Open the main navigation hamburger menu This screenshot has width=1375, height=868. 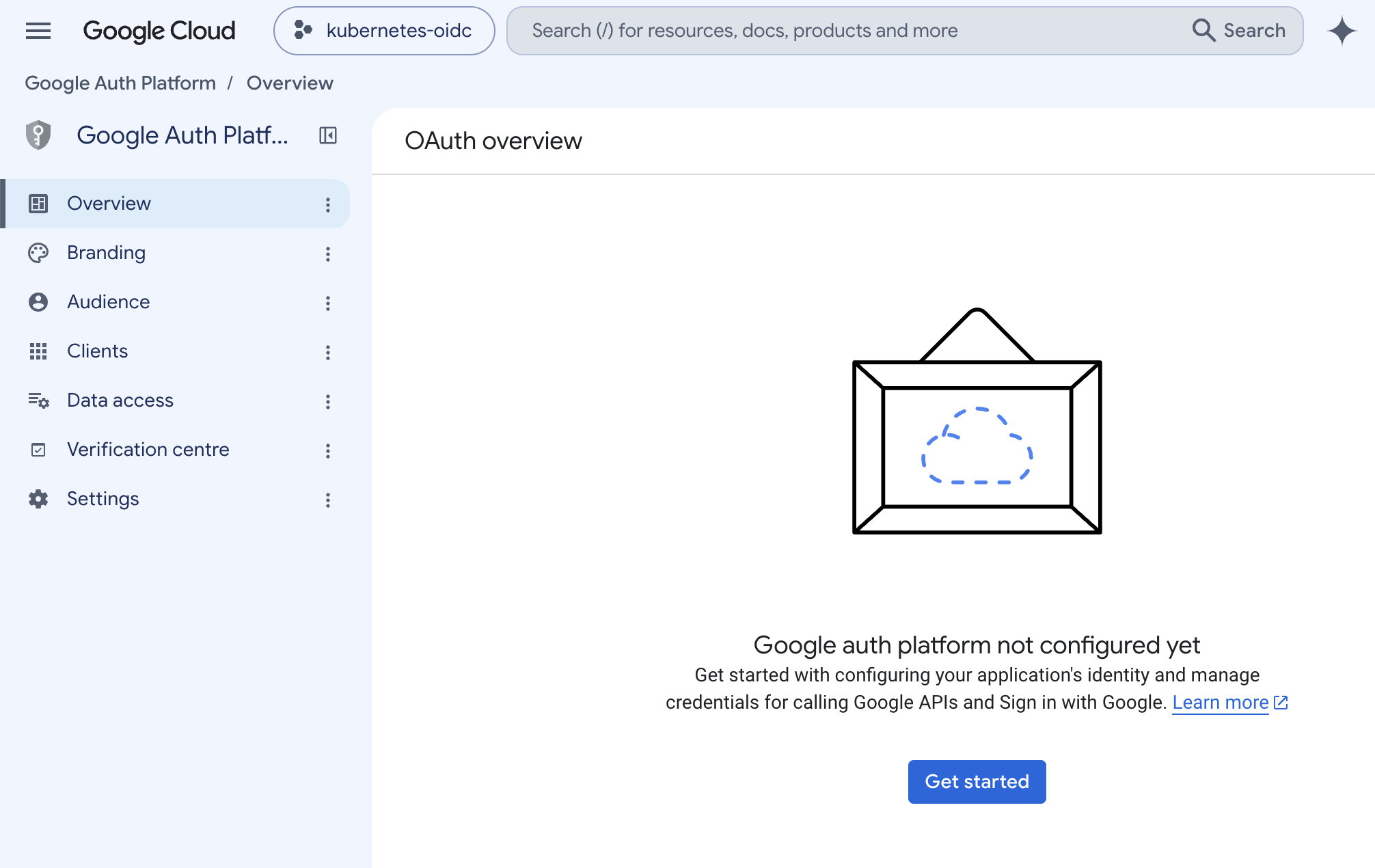(x=38, y=31)
